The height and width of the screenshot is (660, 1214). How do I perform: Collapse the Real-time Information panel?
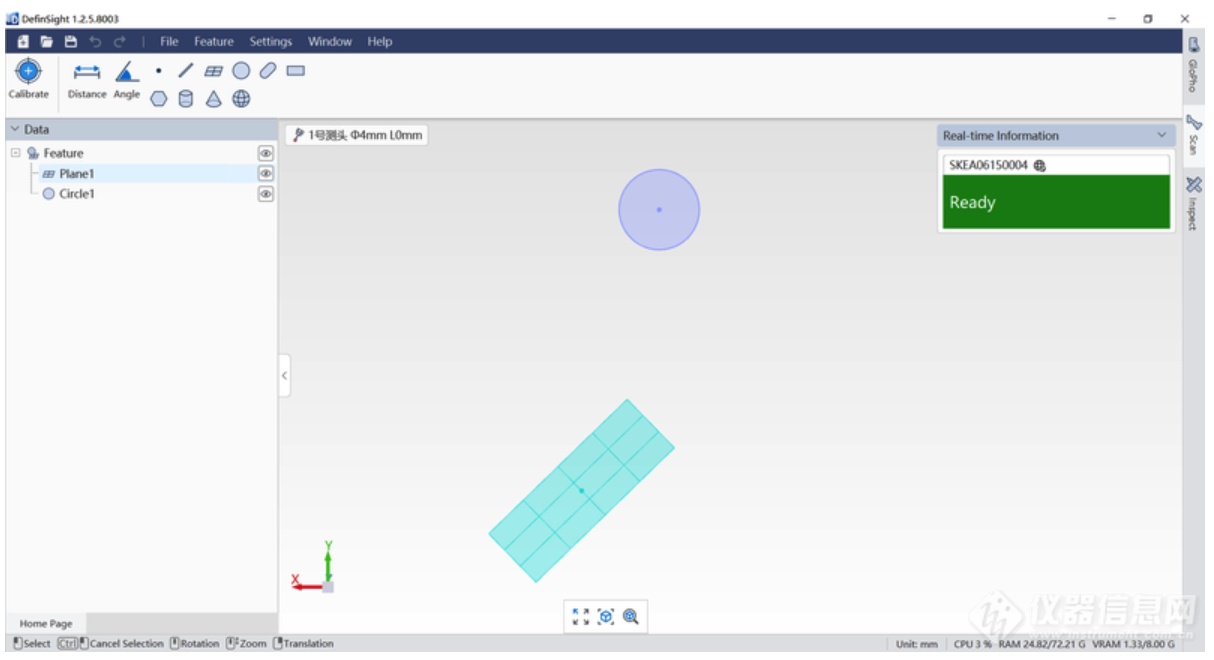click(1161, 135)
